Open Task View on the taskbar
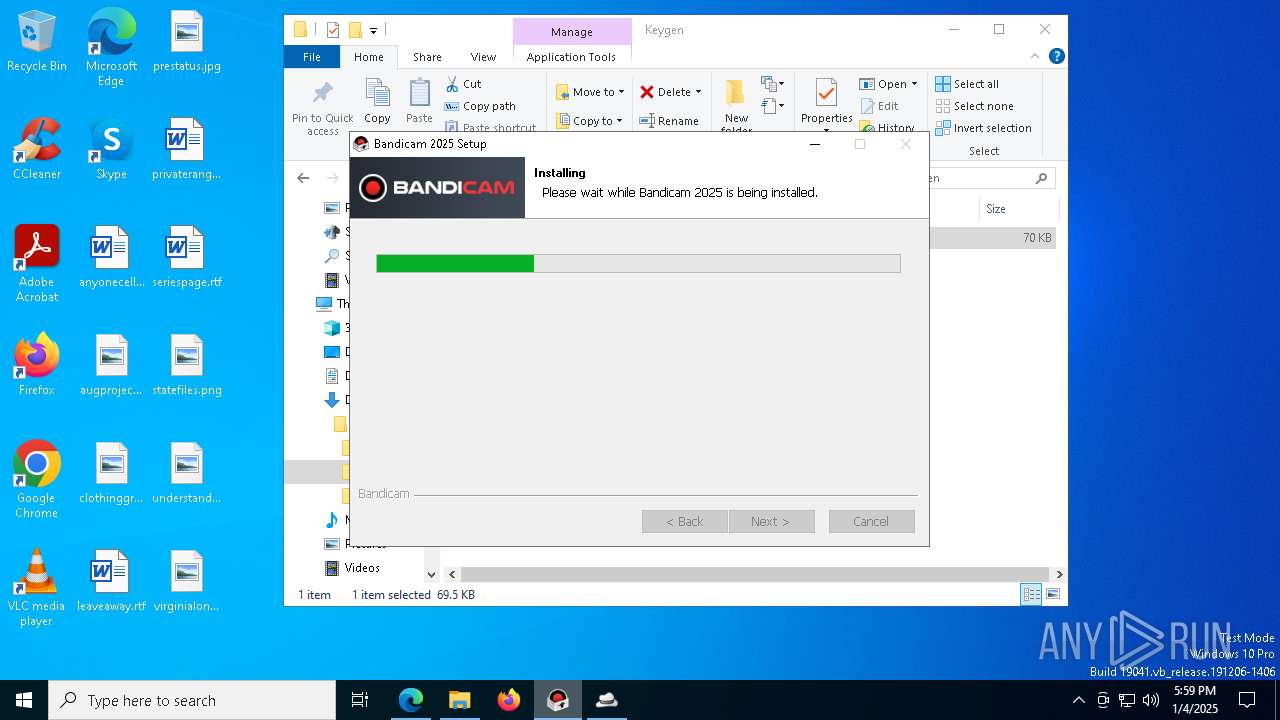Image resolution: width=1280 pixels, height=720 pixels. point(360,700)
